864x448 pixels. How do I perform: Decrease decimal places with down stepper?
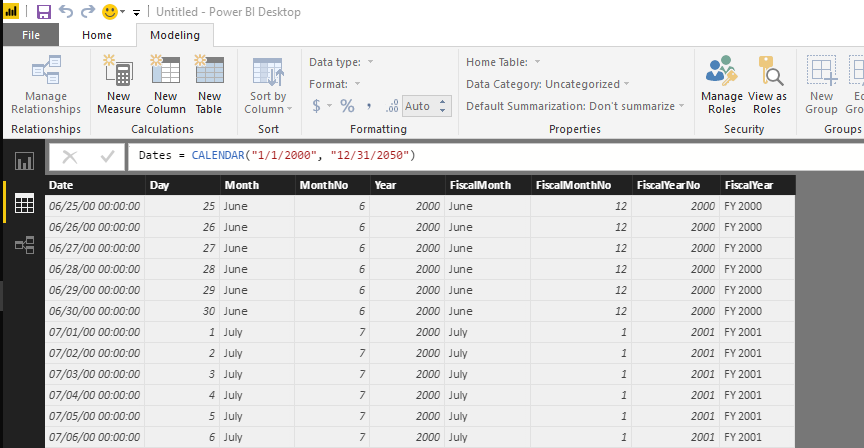[442, 110]
